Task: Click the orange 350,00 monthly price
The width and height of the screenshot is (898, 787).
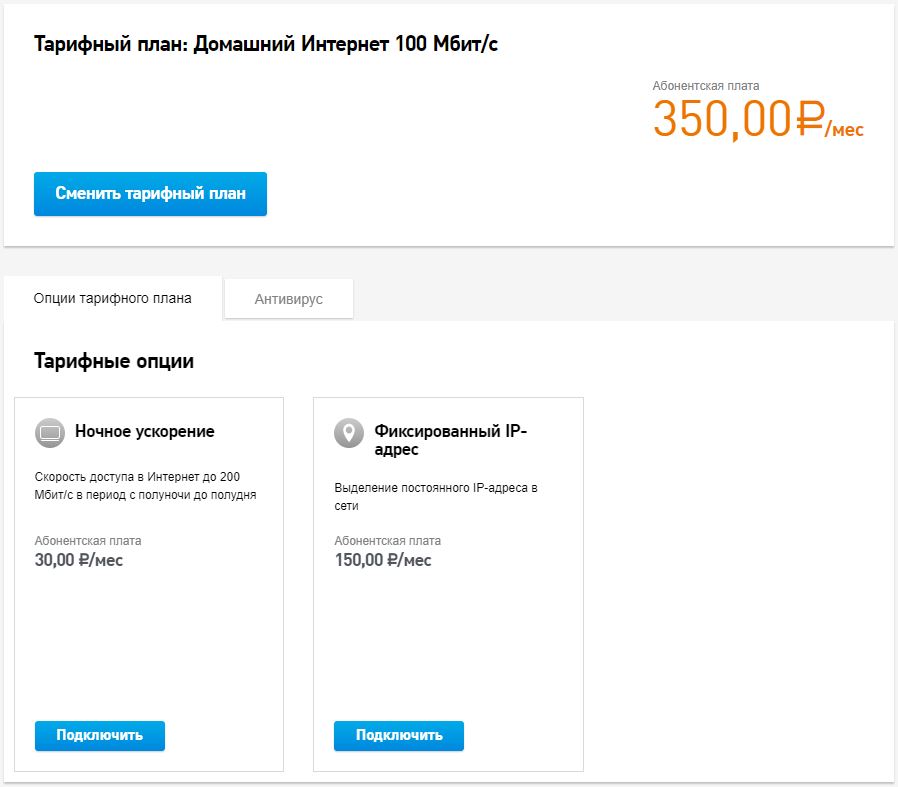Action: click(722, 119)
